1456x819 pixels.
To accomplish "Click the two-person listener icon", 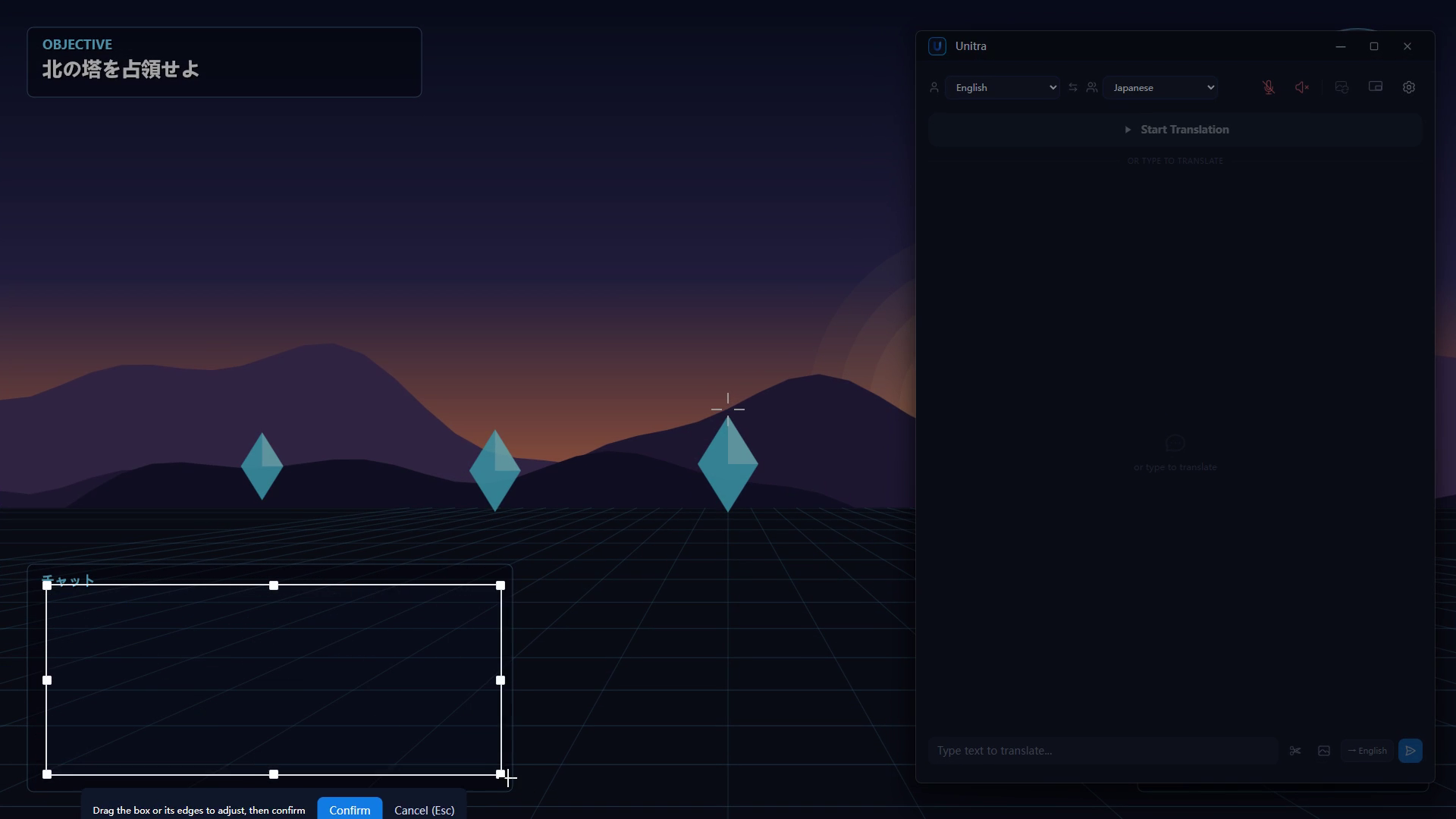I will pos(1092,87).
